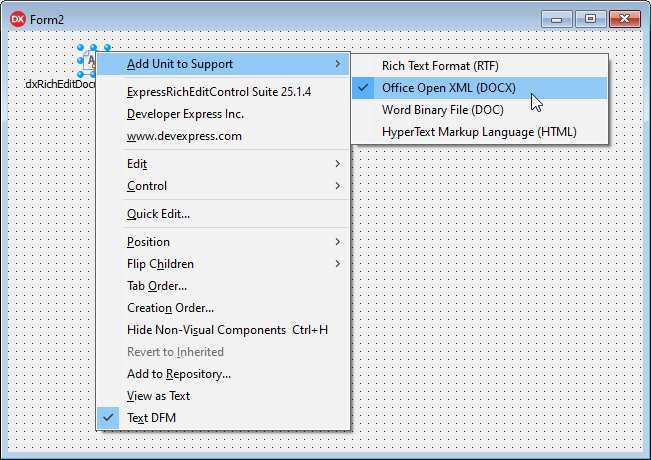Choose Word Binary File (DOC)
Screen dimensions: 651x460
click(x=480, y=110)
